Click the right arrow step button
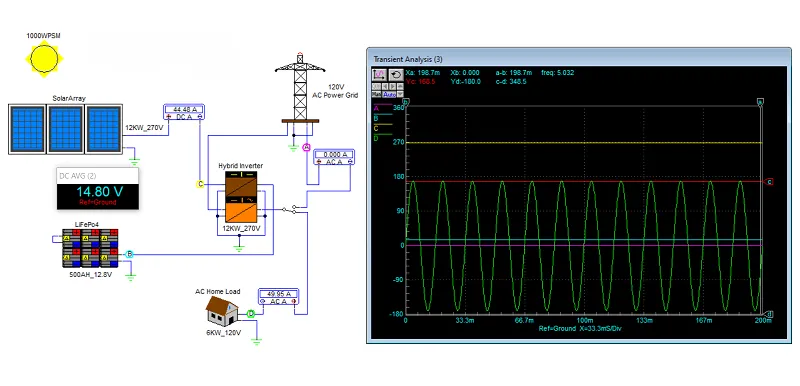The image size is (800, 386). click(393, 86)
